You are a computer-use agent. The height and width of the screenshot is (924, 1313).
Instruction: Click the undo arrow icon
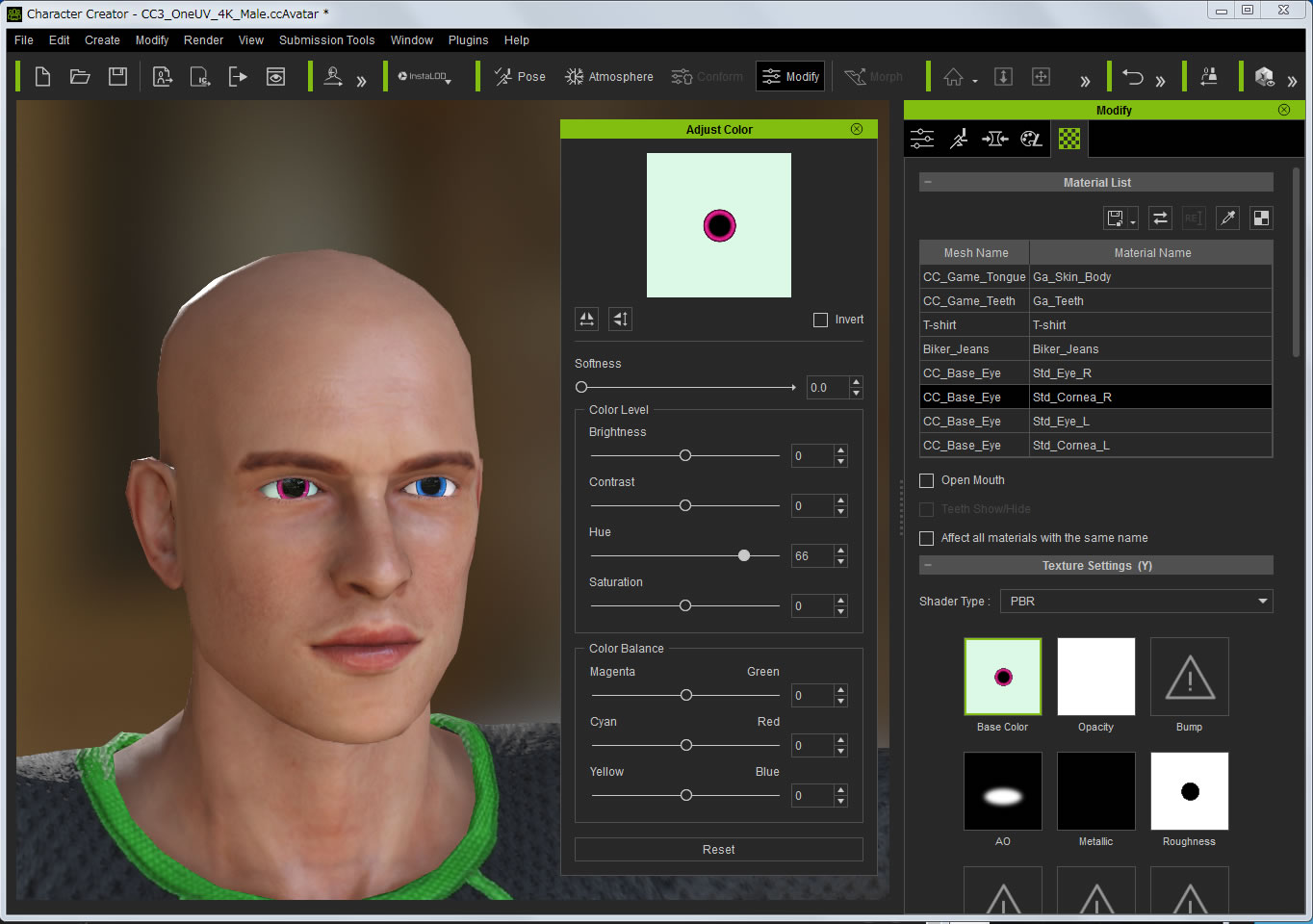pos(1133,77)
